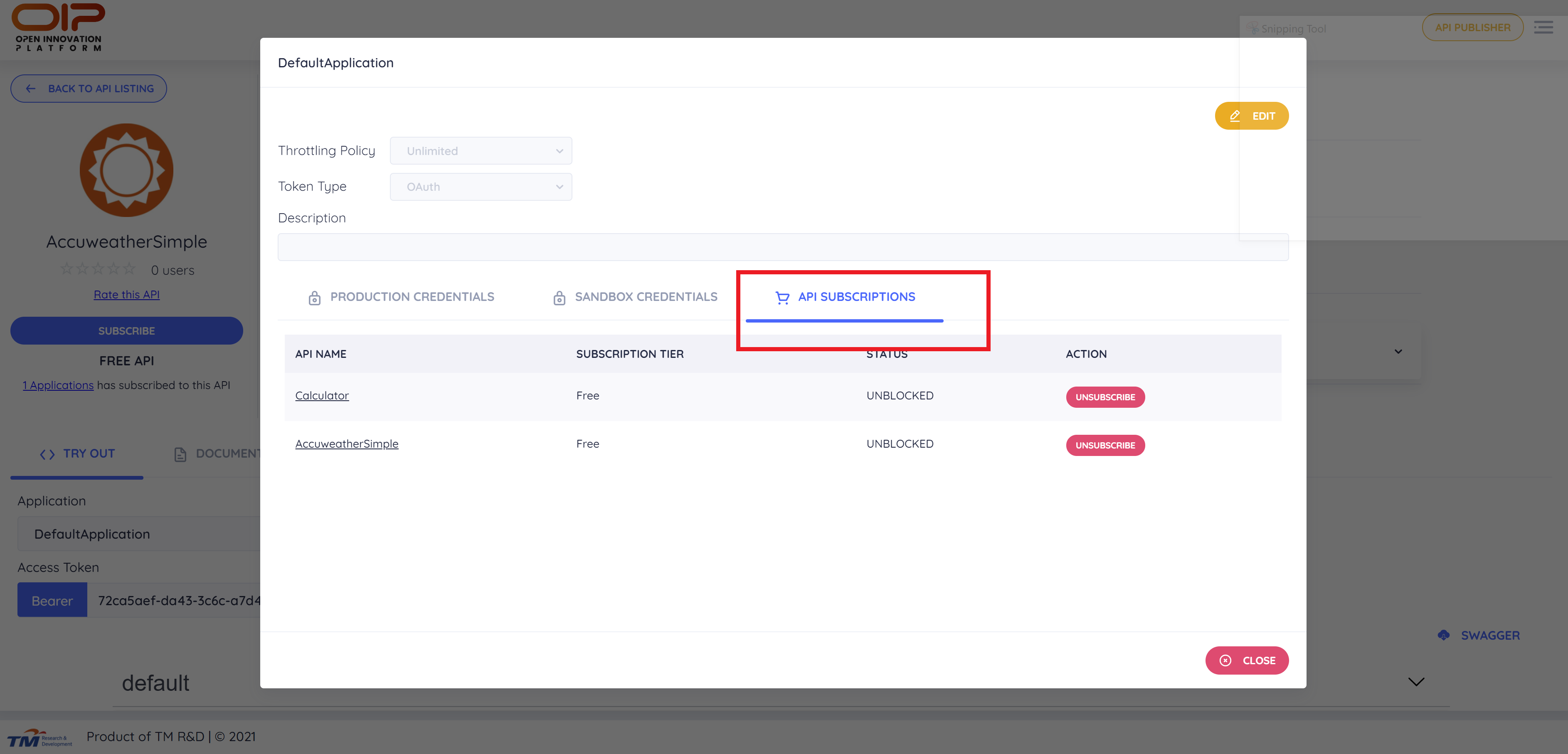
Task: Open the 1 Applications link
Action: click(58, 385)
